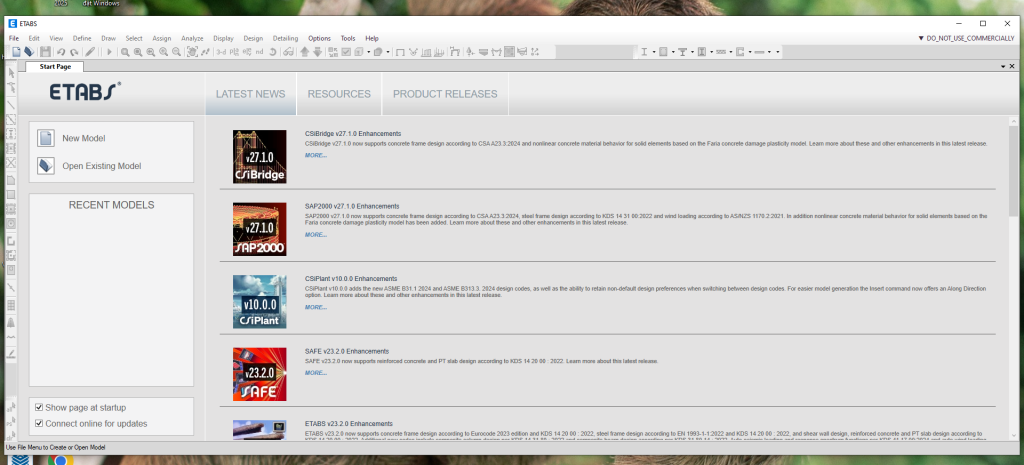Click the Open Existing Model icon
This screenshot has height=465, width=1024.
click(46, 166)
